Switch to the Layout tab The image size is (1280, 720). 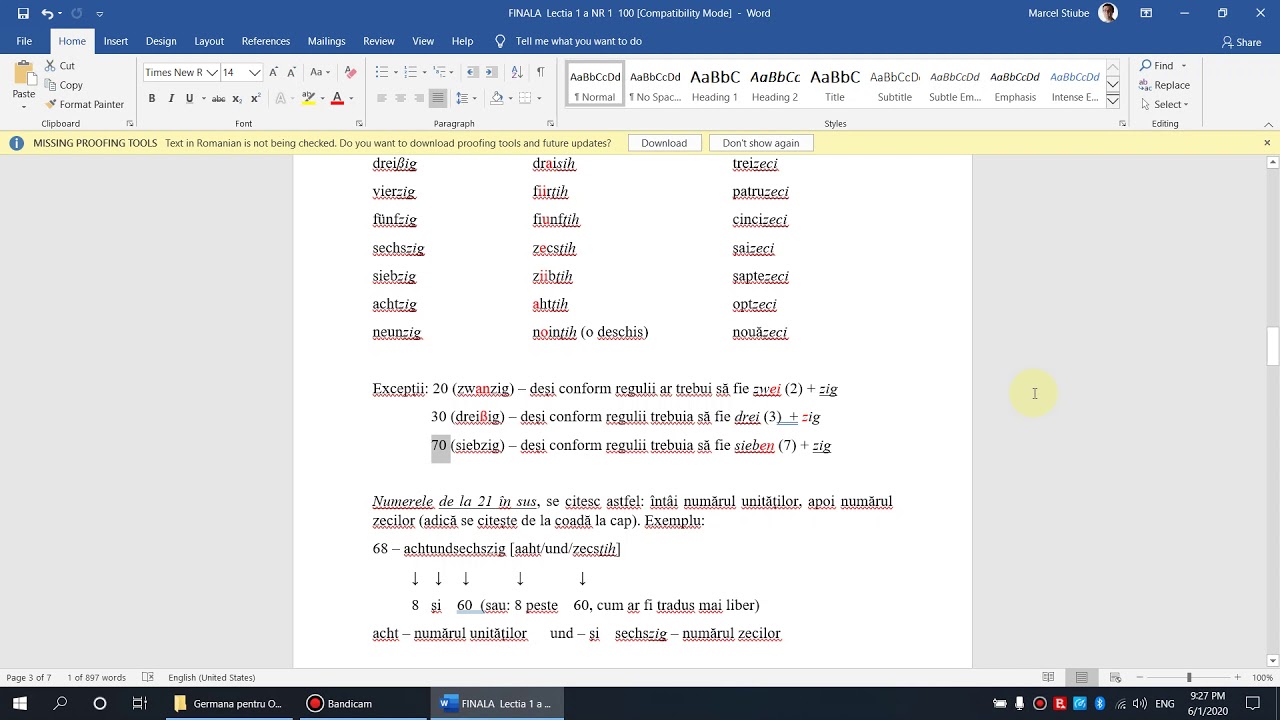click(209, 41)
